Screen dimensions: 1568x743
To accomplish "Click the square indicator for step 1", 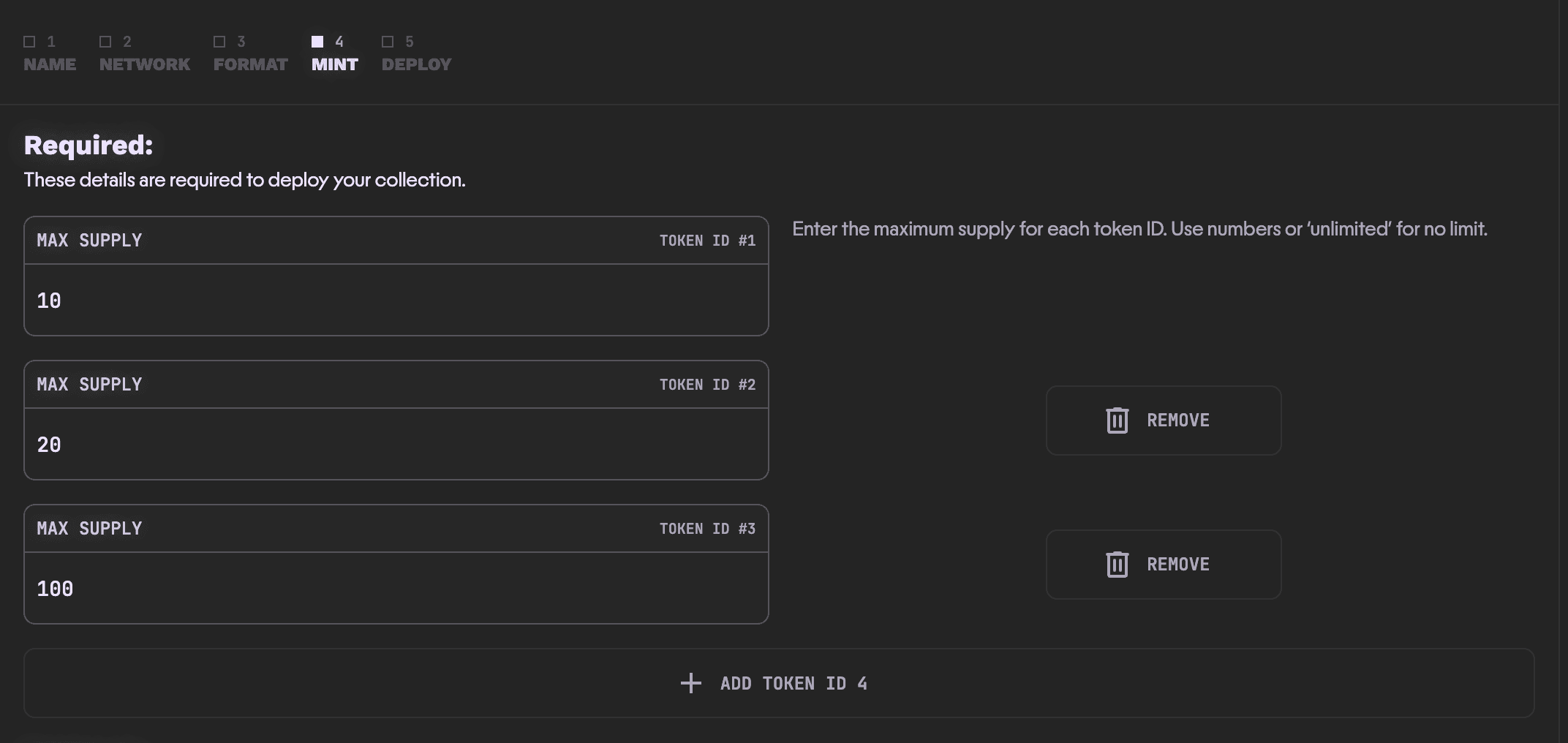I will pyautogui.click(x=29, y=42).
